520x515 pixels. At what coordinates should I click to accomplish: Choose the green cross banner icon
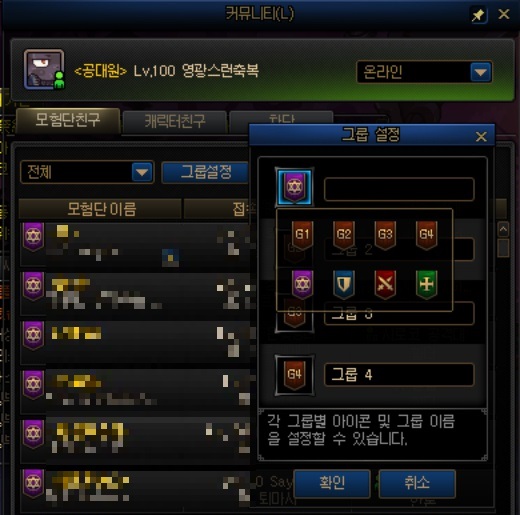[426, 284]
